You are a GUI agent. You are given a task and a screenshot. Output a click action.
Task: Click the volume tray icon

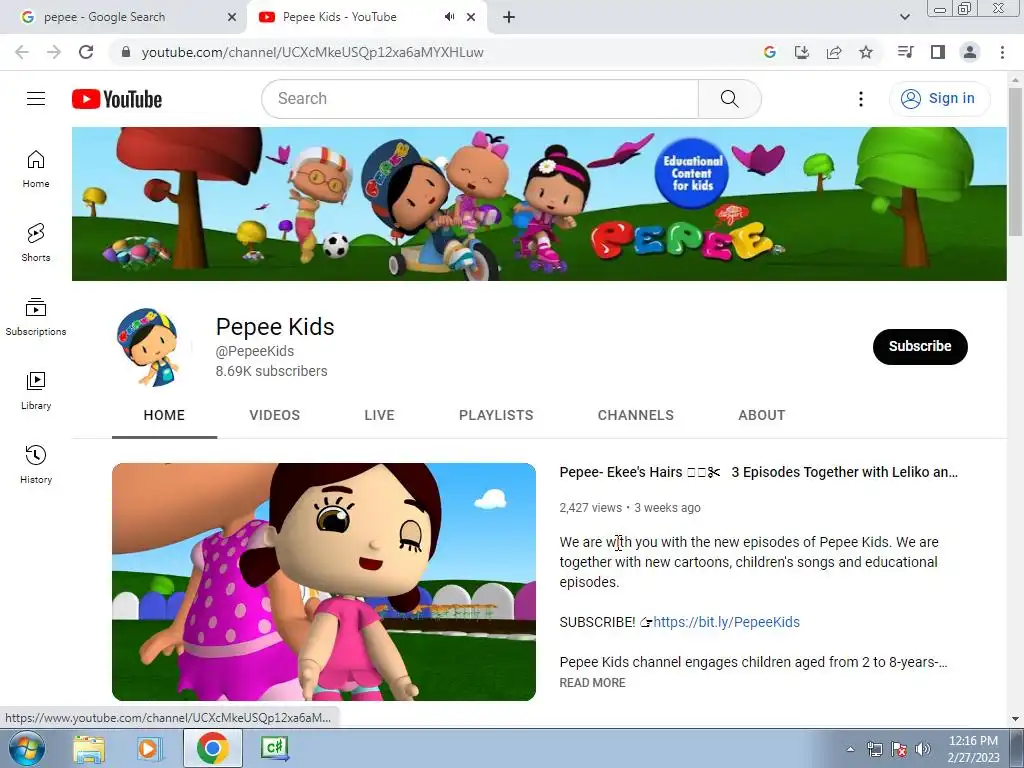click(922, 749)
